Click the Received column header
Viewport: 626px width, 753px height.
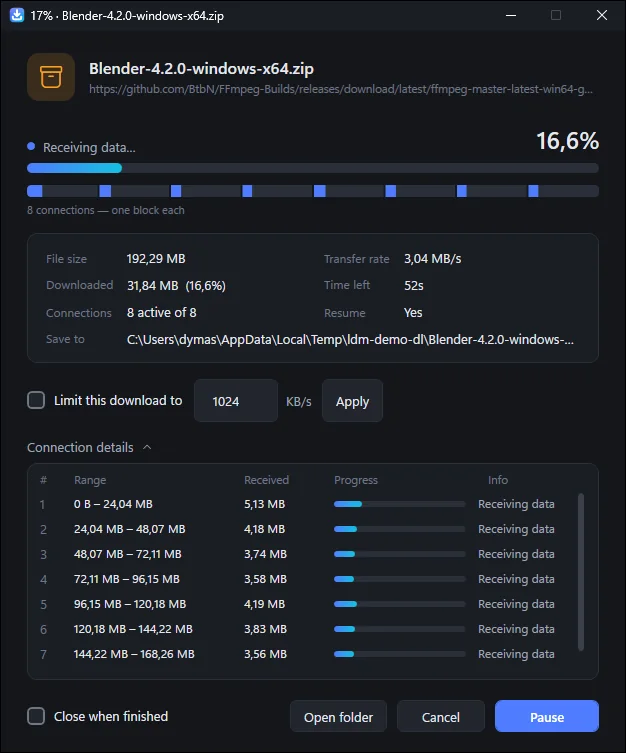click(x=266, y=480)
